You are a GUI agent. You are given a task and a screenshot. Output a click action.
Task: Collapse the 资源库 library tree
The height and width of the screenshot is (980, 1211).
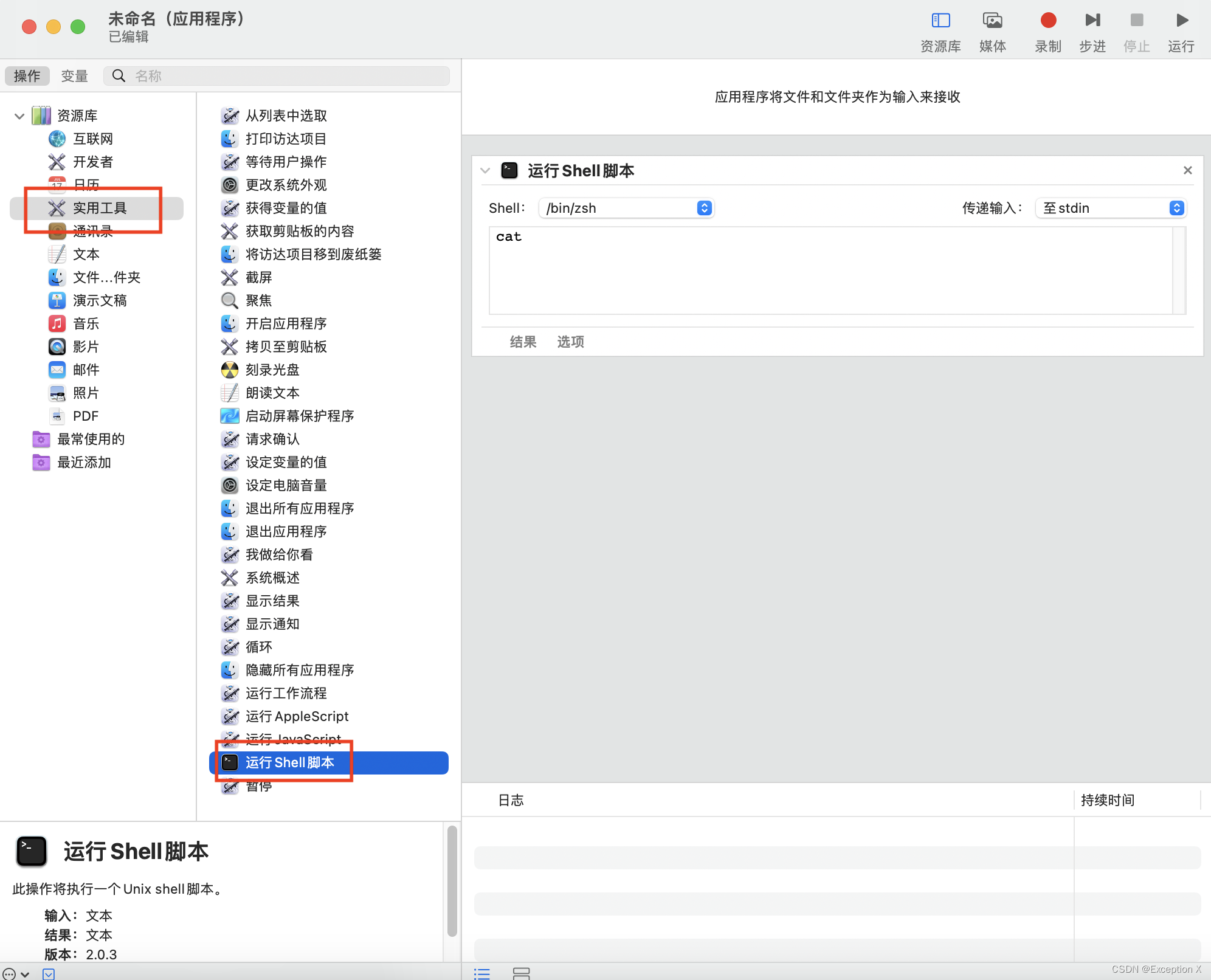[x=19, y=116]
